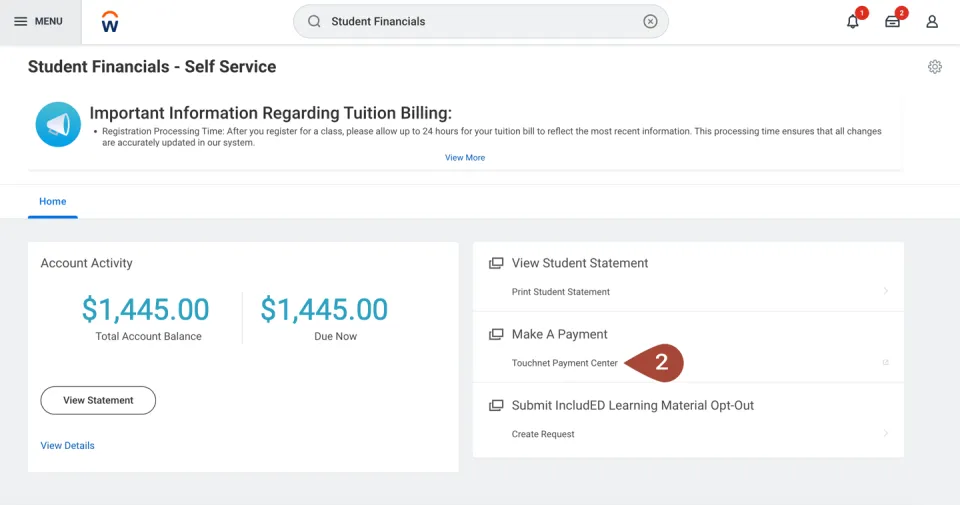
Task: Click the Submit IncludED Learning Material Opt-Out heading
Action: [x=633, y=405]
